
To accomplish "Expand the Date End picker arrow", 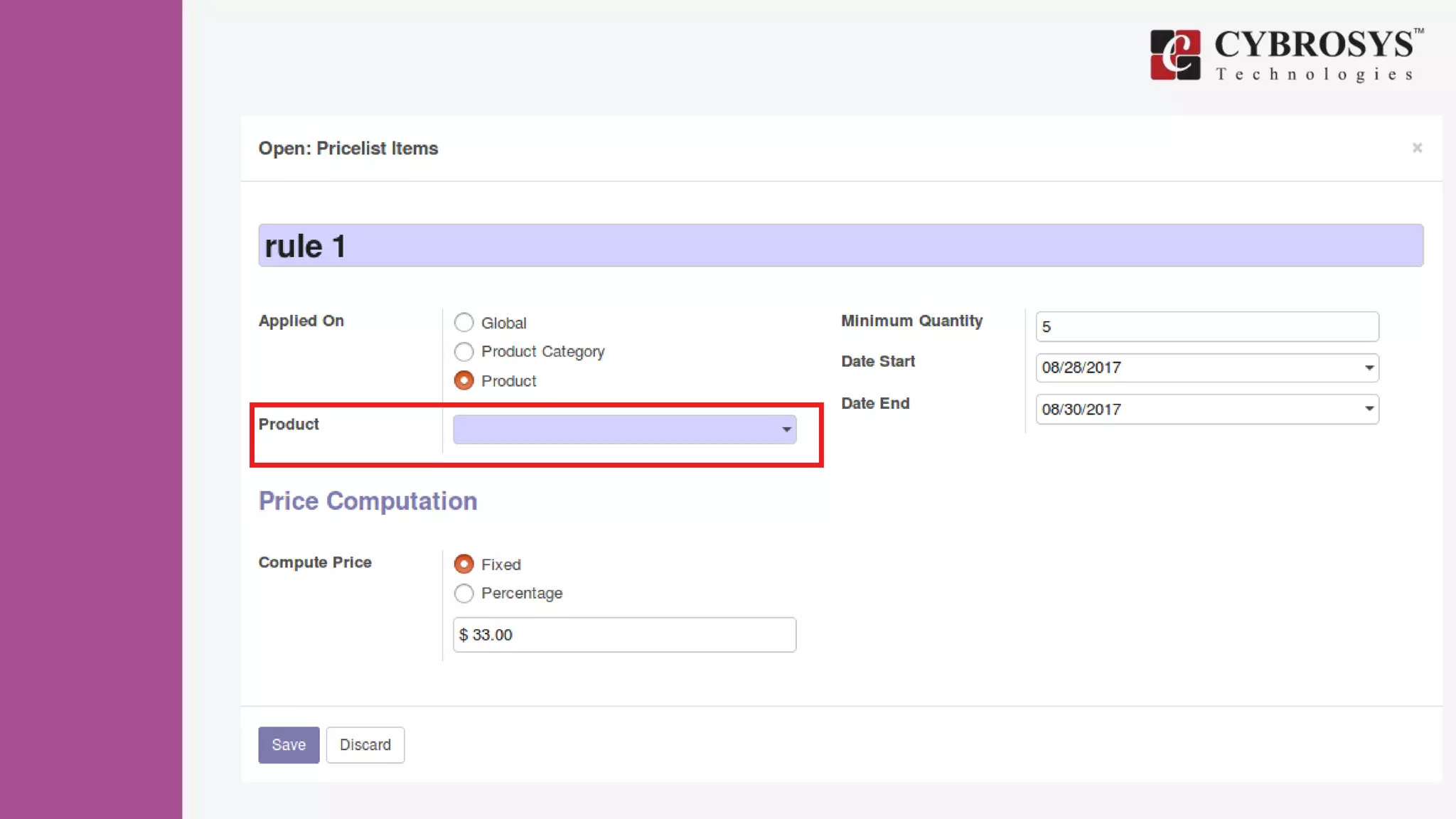I will [x=1369, y=409].
